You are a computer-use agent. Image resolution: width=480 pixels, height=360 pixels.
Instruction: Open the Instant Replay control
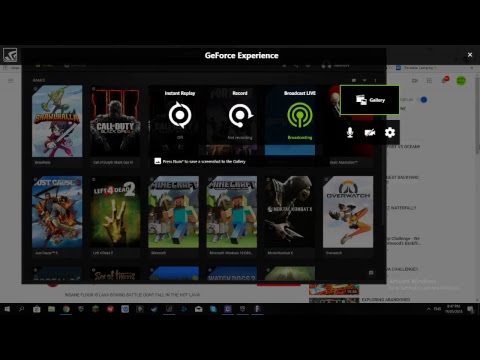(180, 115)
